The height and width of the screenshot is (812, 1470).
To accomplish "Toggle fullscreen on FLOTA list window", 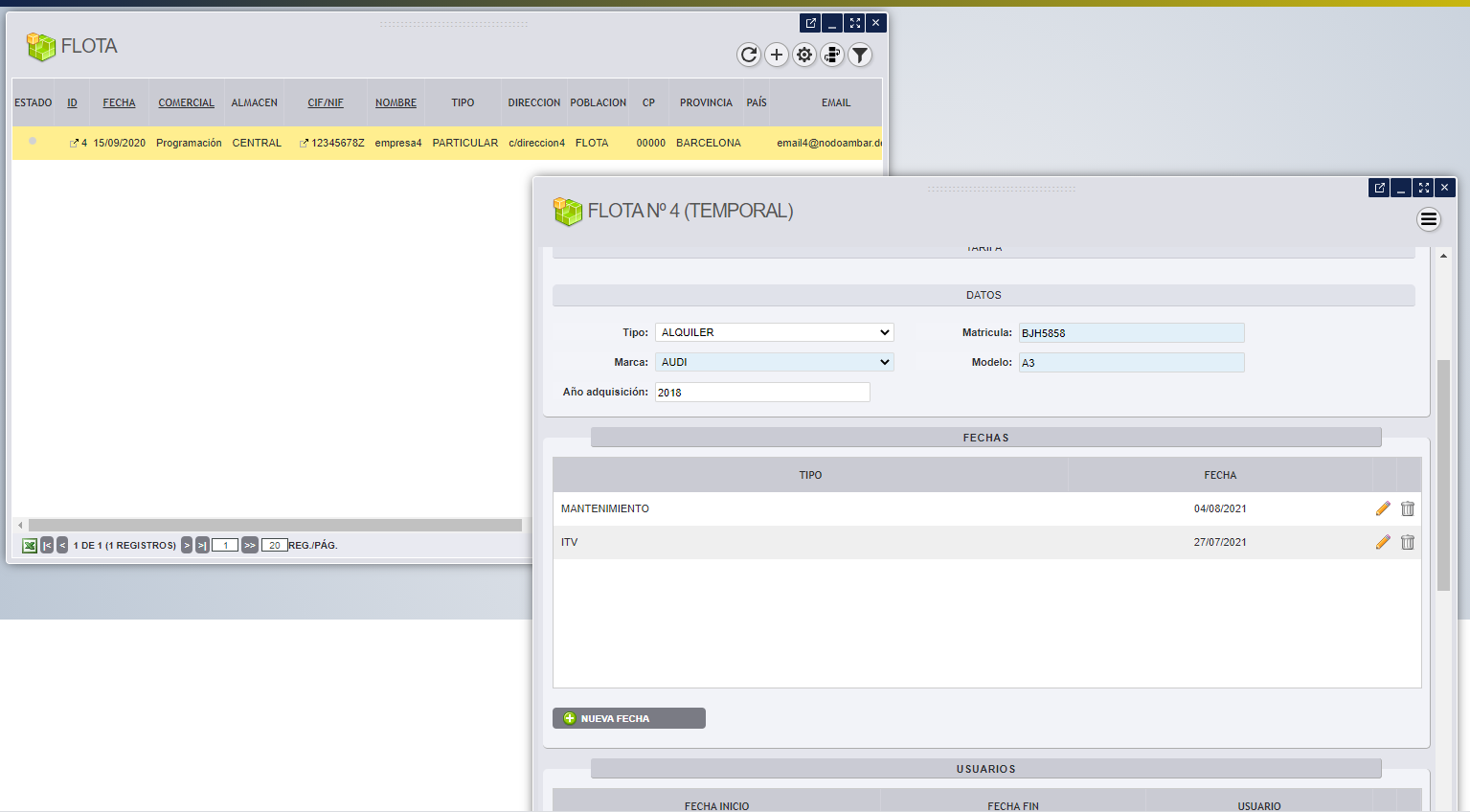I will (855, 23).
